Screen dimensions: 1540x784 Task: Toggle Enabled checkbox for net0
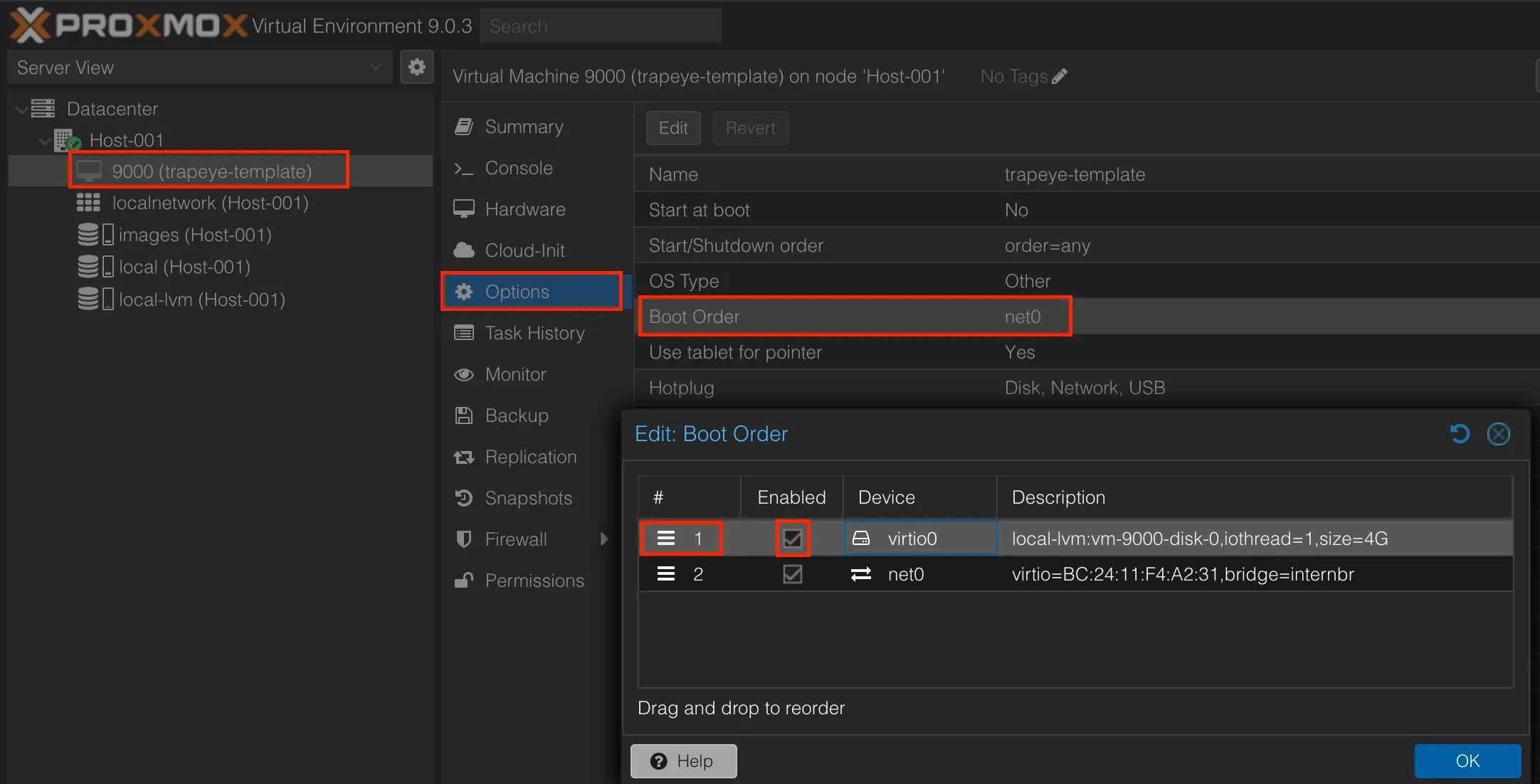click(792, 574)
